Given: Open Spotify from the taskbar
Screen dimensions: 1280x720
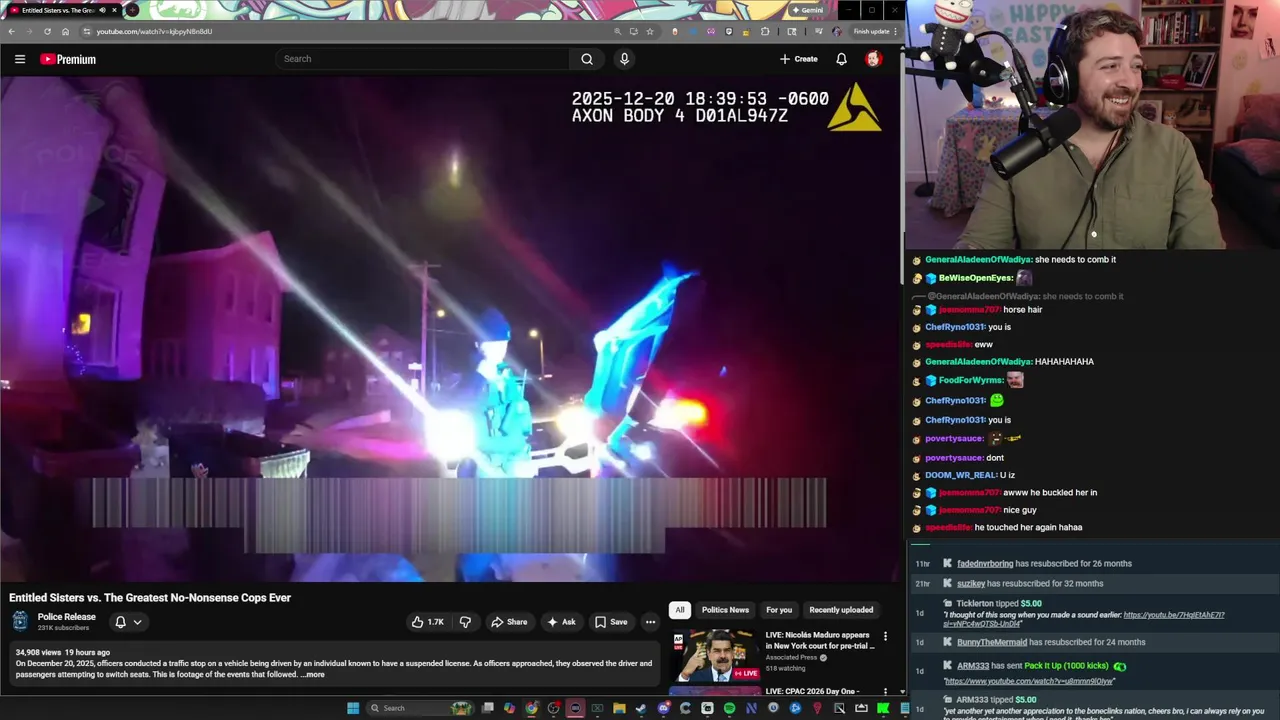Looking at the screenshot, I should coord(729,708).
